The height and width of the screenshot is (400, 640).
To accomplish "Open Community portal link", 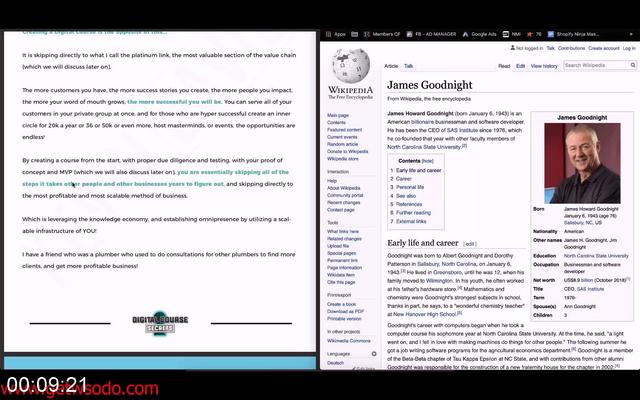I will [345, 196].
